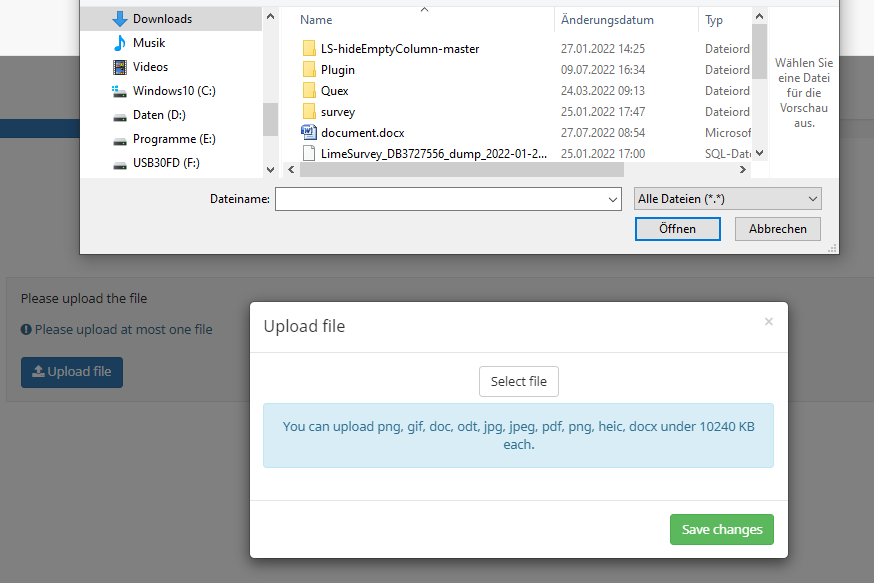
Task: Sort files by Name column header
Action: [x=316, y=20]
